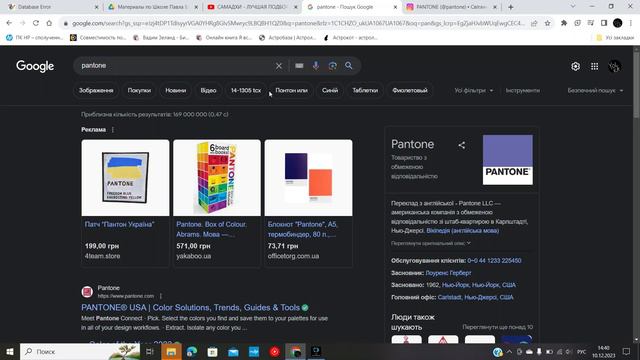This screenshot has height=360, width=640.
Task: Open PANTONE USA Color Solutions result
Action: [x=190, y=307]
